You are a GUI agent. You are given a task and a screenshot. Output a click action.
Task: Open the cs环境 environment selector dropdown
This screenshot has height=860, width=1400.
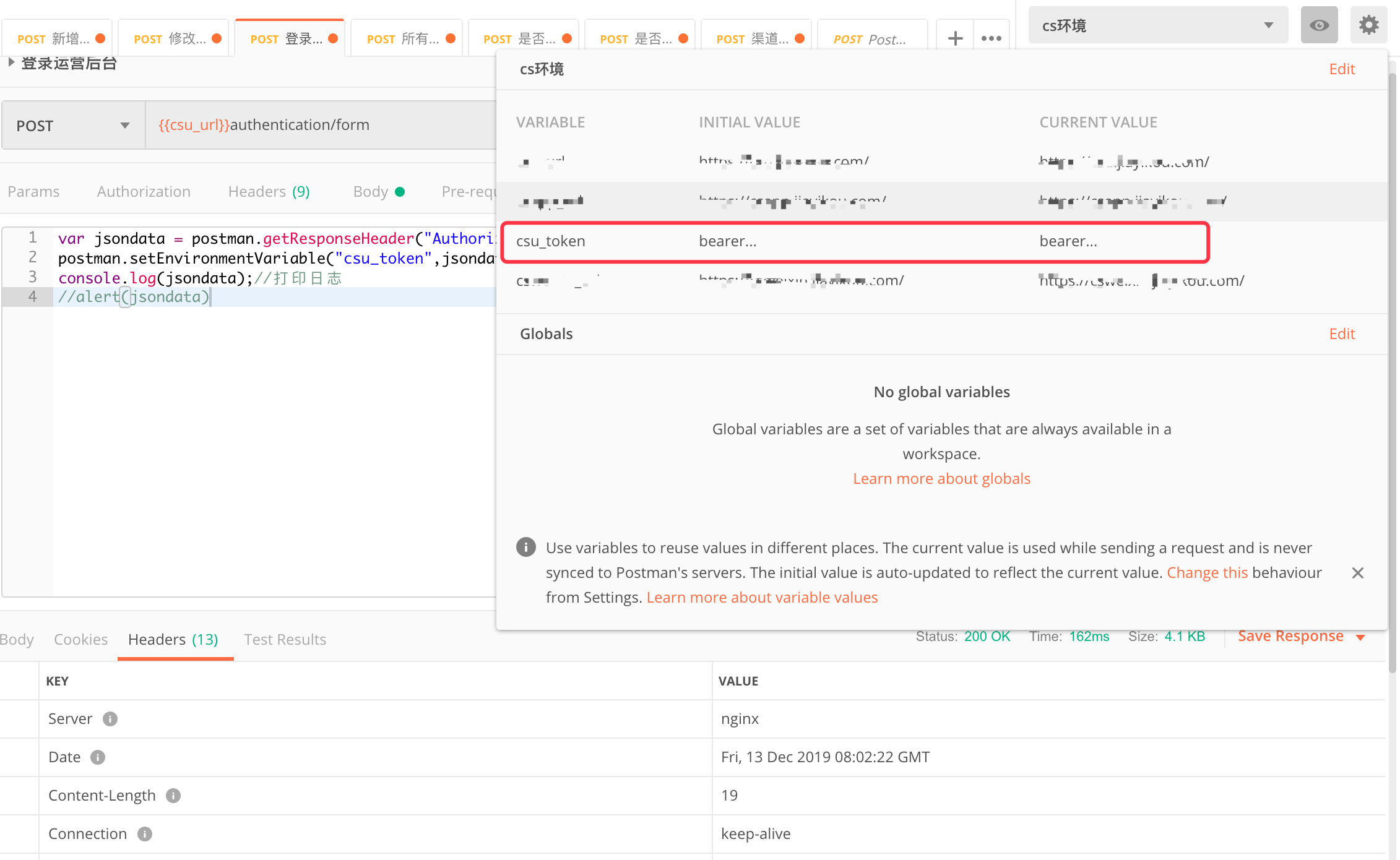tap(1268, 25)
